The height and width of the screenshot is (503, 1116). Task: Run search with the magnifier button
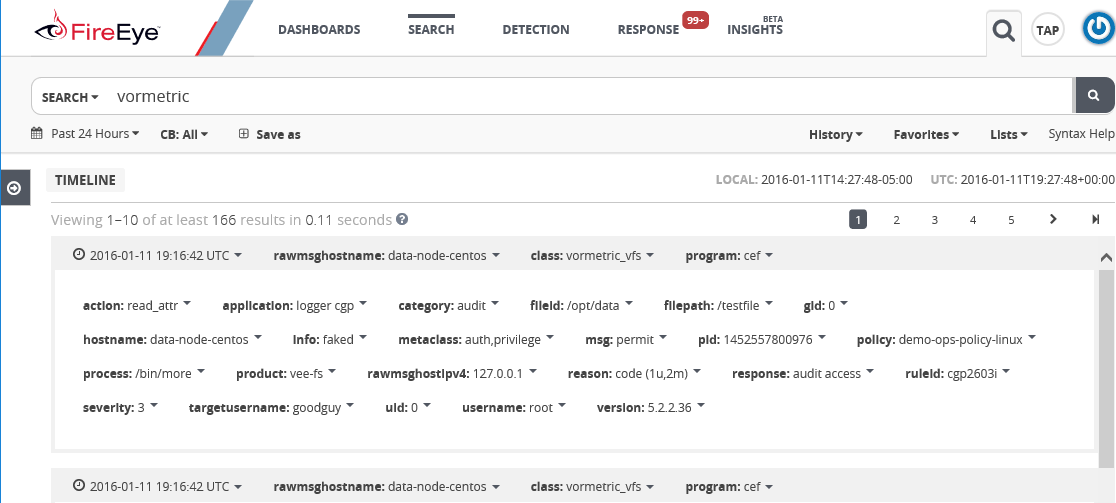pyautogui.click(x=1094, y=95)
